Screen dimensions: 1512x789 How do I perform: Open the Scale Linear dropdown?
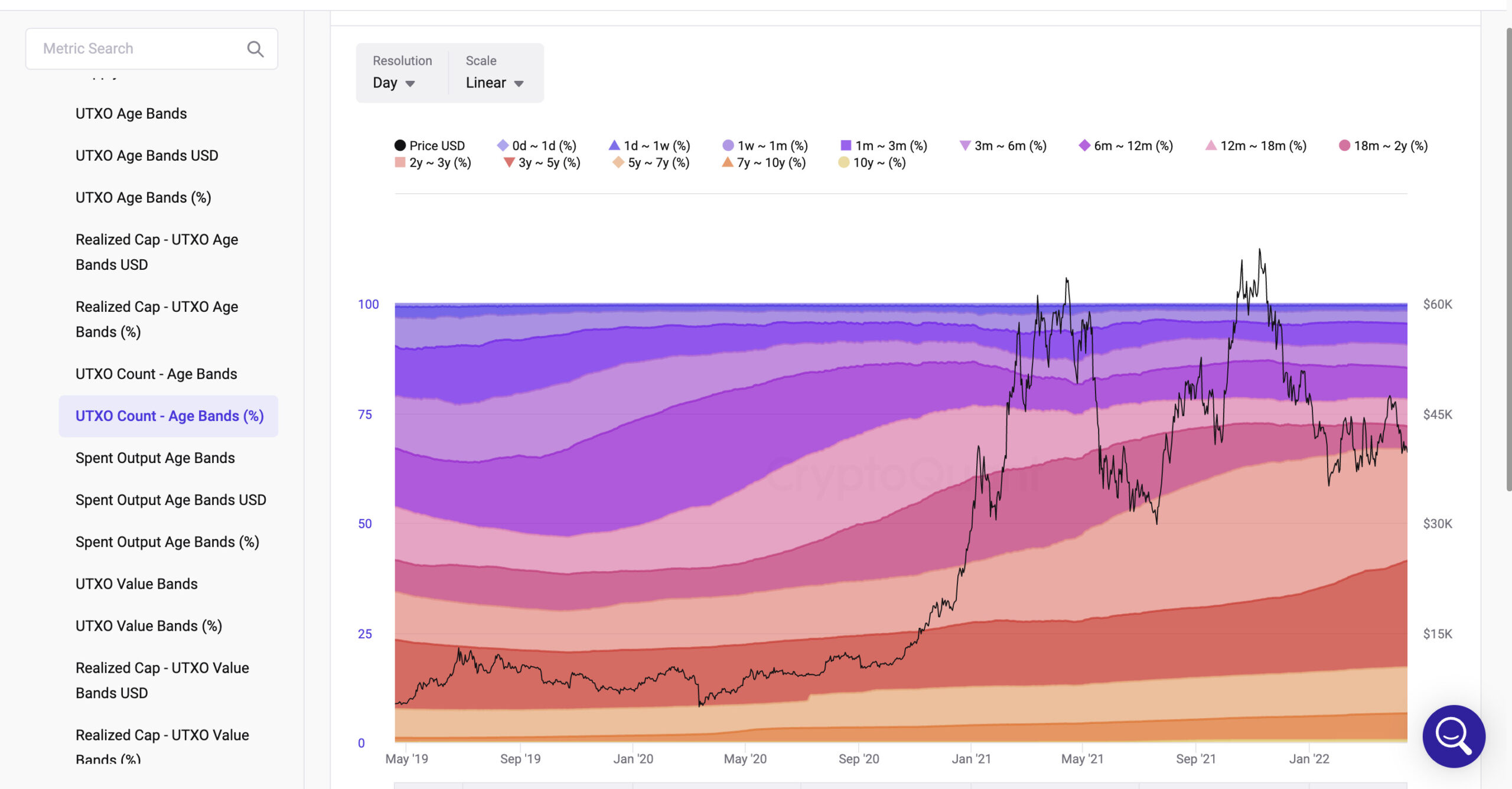[x=495, y=83]
